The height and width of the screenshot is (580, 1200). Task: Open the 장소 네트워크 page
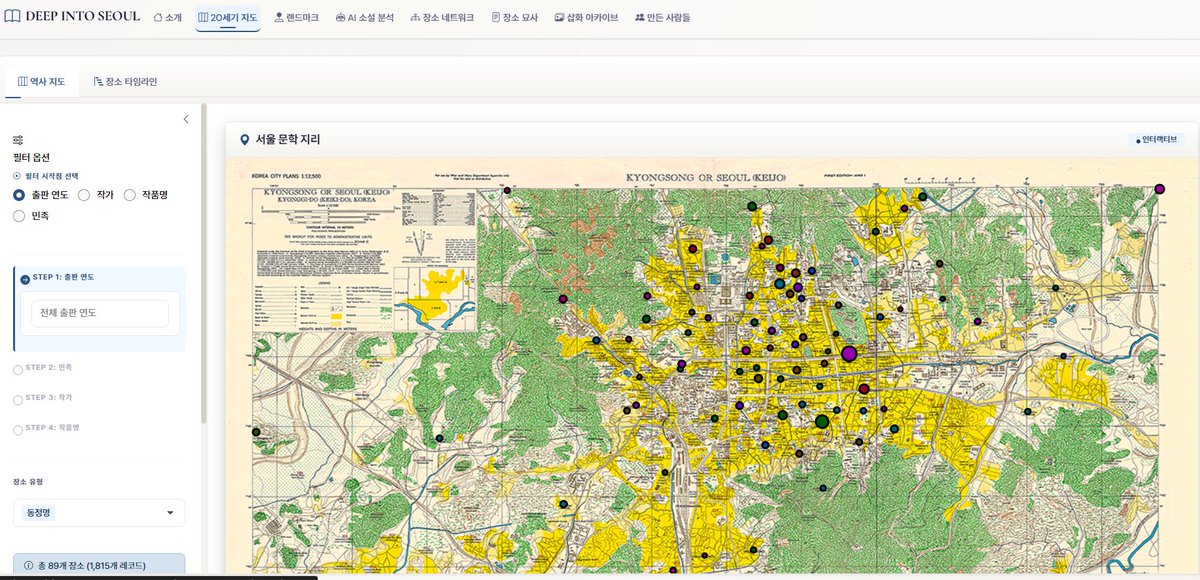click(x=442, y=18)
